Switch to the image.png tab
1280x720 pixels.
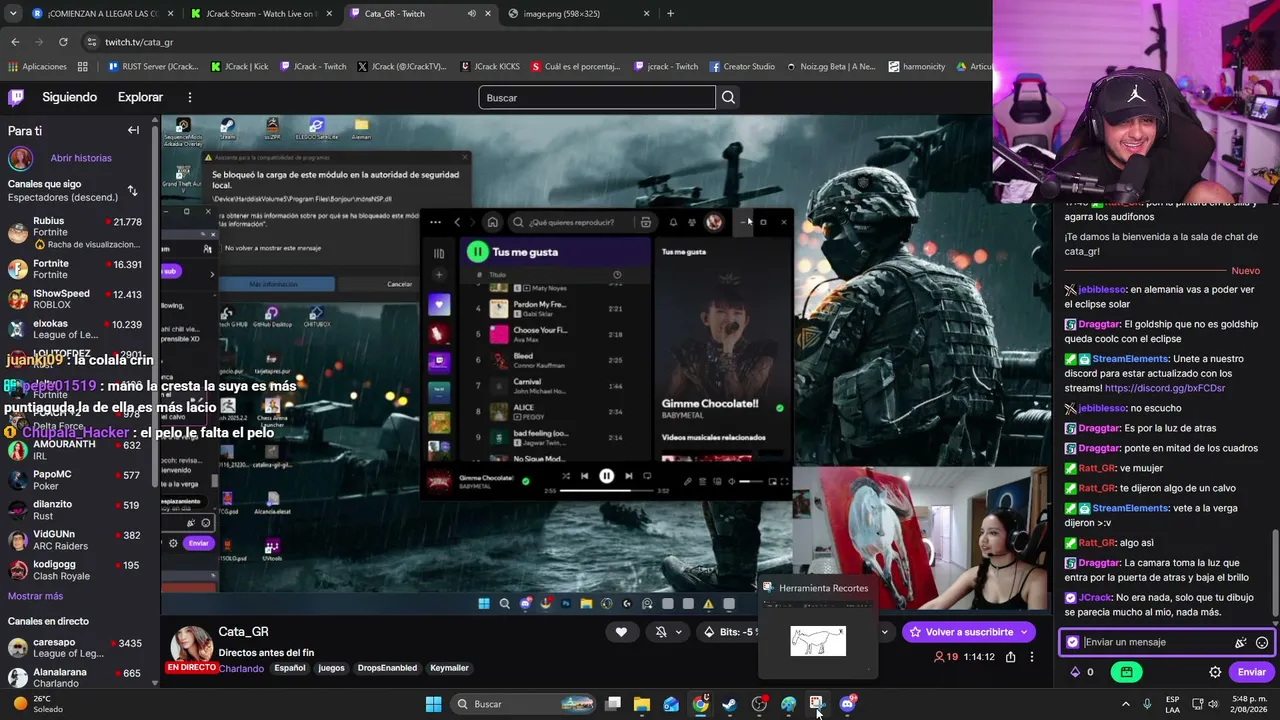coord(577,14)
